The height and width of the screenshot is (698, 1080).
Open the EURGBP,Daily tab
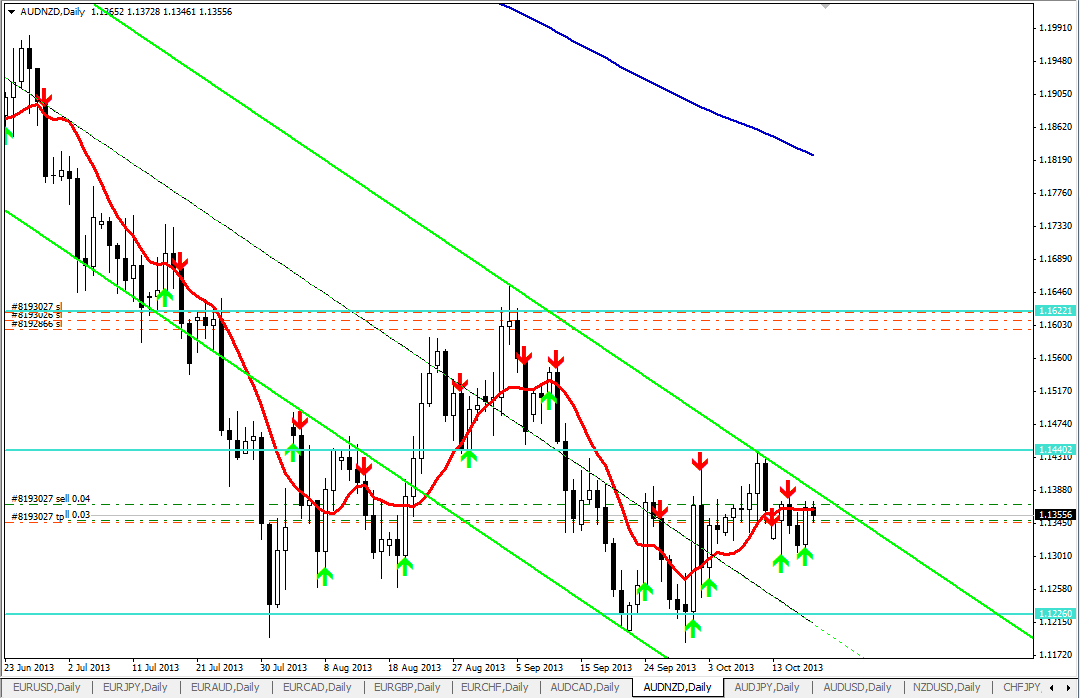coord(407,687)
